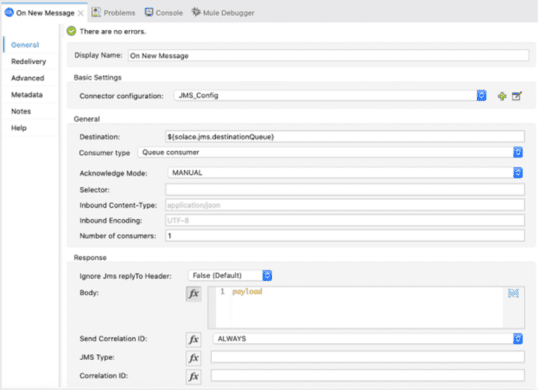The image size is (539, 390).
Task: Open the Acknowledge Mode dropdown
Action: coord(345,172)
